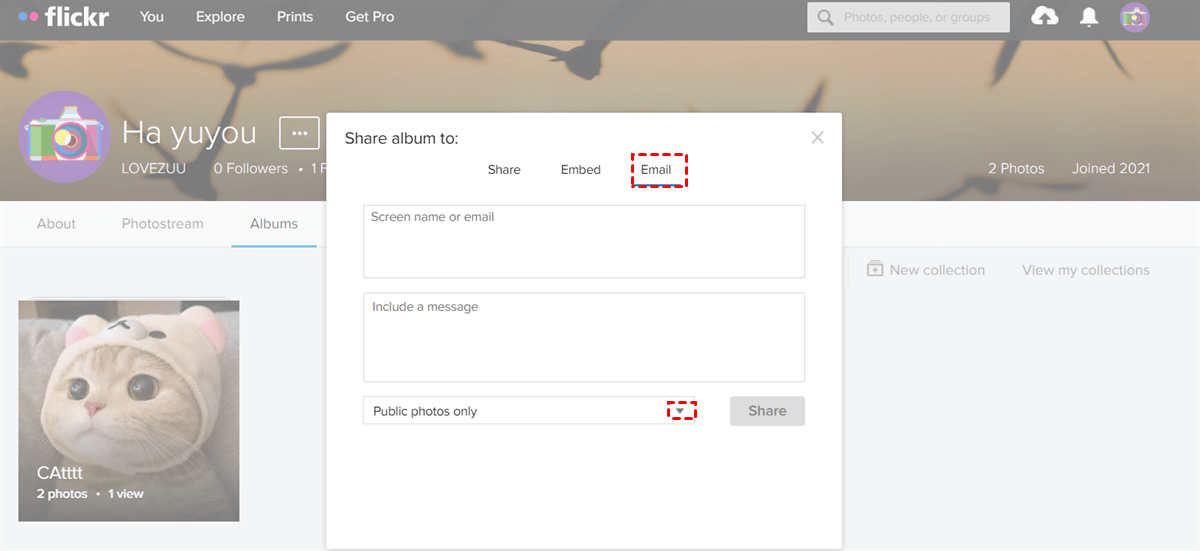
Task: Close the Share album dialog
Action: tap(817, 138)
